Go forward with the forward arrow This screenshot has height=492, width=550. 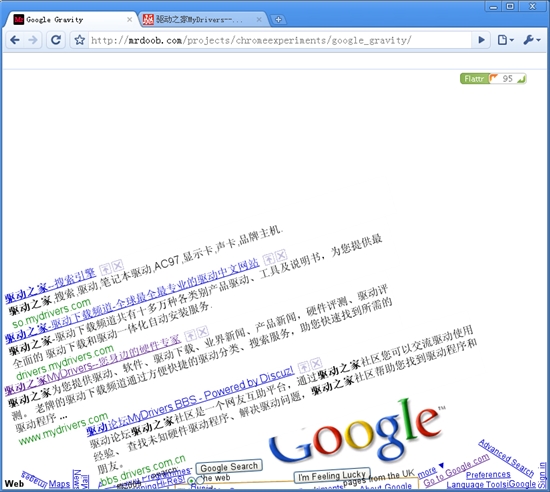33,40
